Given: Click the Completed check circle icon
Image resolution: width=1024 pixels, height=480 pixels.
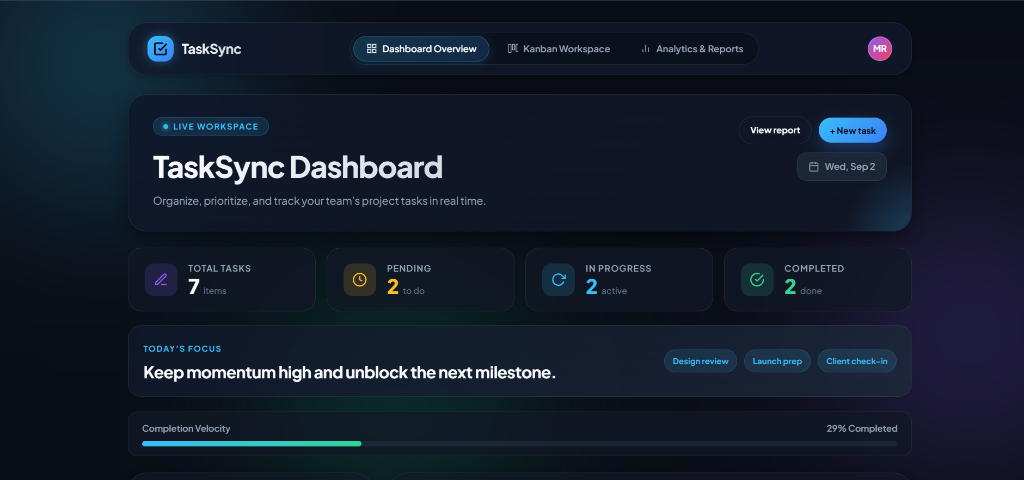Looking at the screenshot, I should click(x=757, y=280).
